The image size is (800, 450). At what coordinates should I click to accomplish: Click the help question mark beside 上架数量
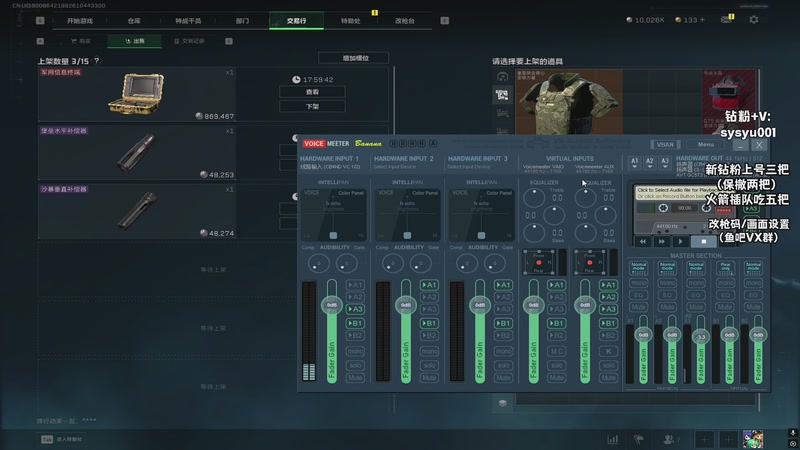click(96, 61)
